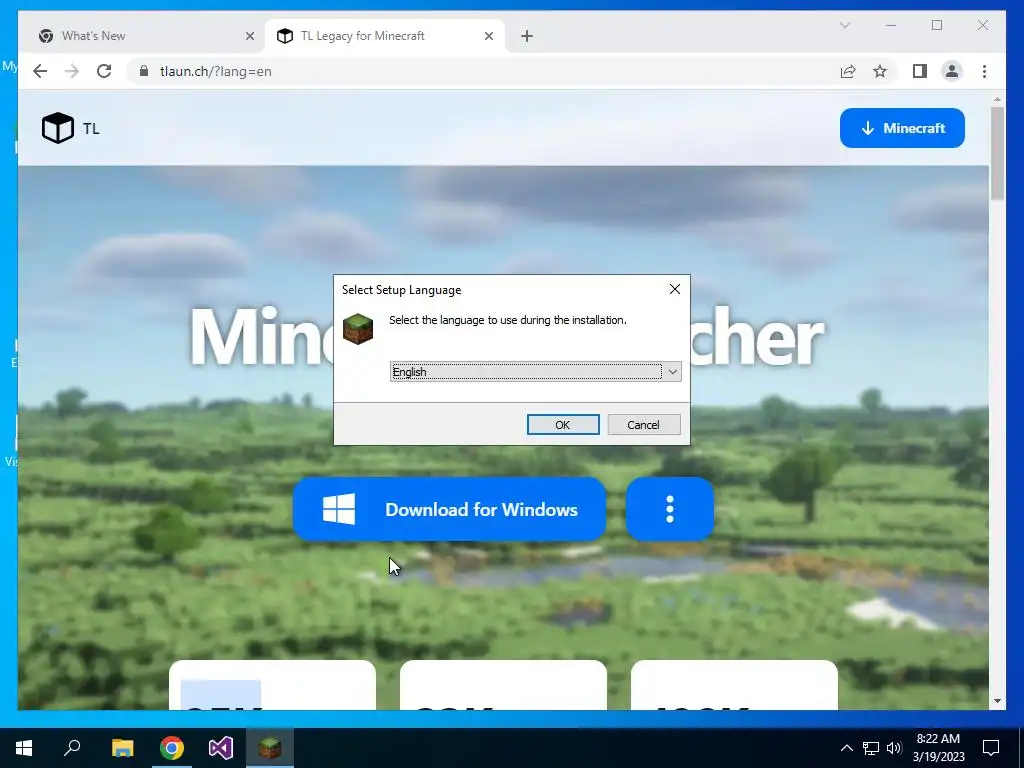Bookmark this page with star icon
The height and width of the screenshot is (768, 1024).
(x=880, y=71)
